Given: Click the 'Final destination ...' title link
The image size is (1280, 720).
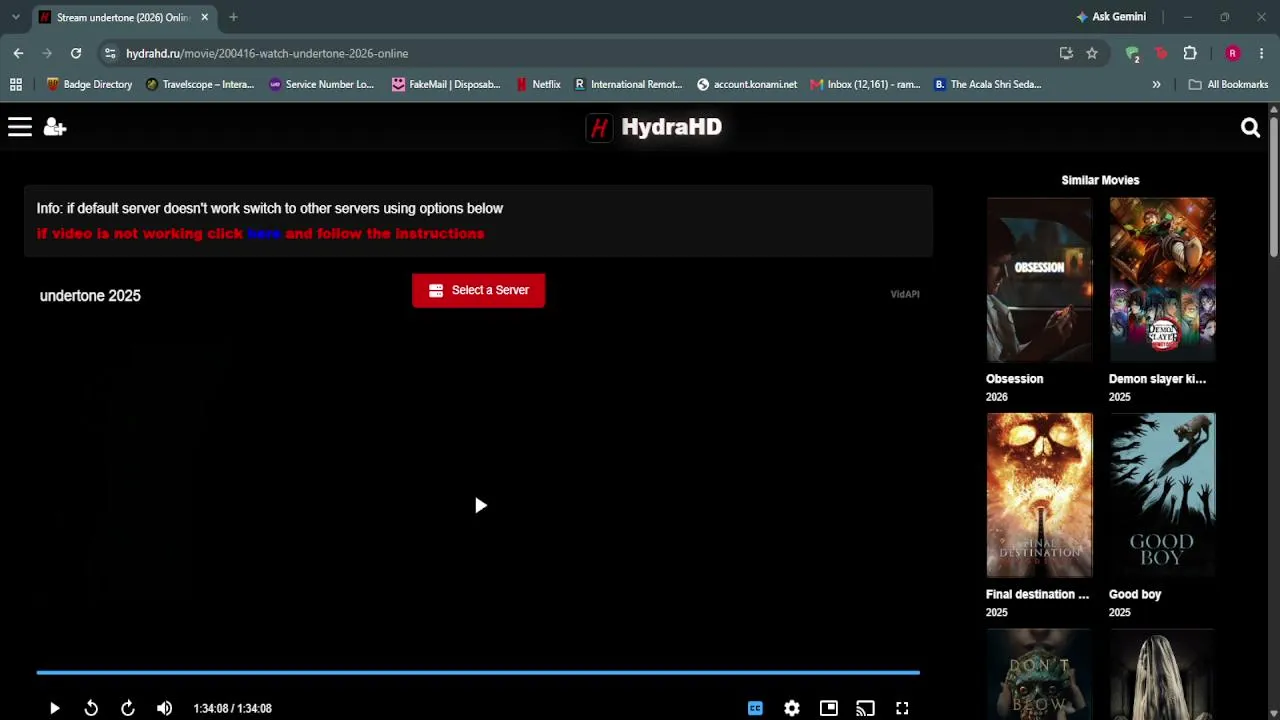Looking at the screenshot, I should [1037, 594].
